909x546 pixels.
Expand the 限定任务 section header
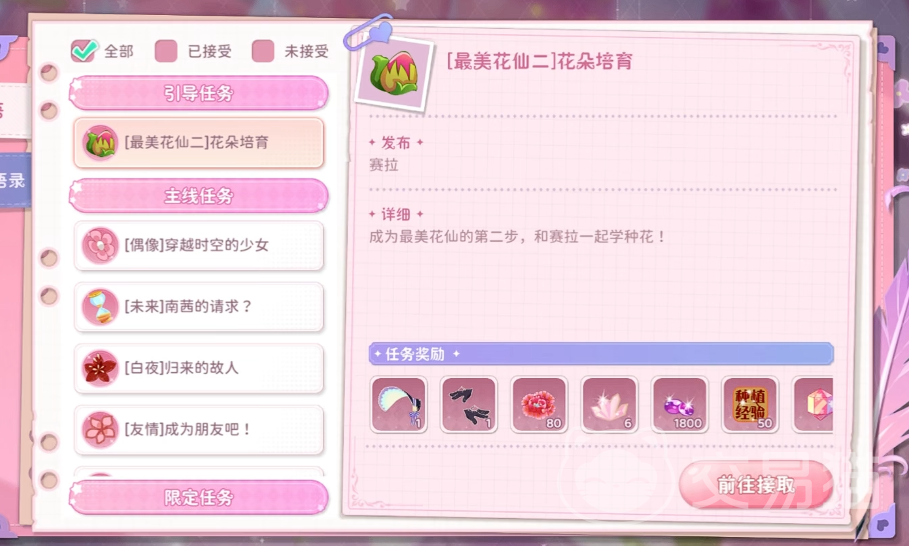199,497
